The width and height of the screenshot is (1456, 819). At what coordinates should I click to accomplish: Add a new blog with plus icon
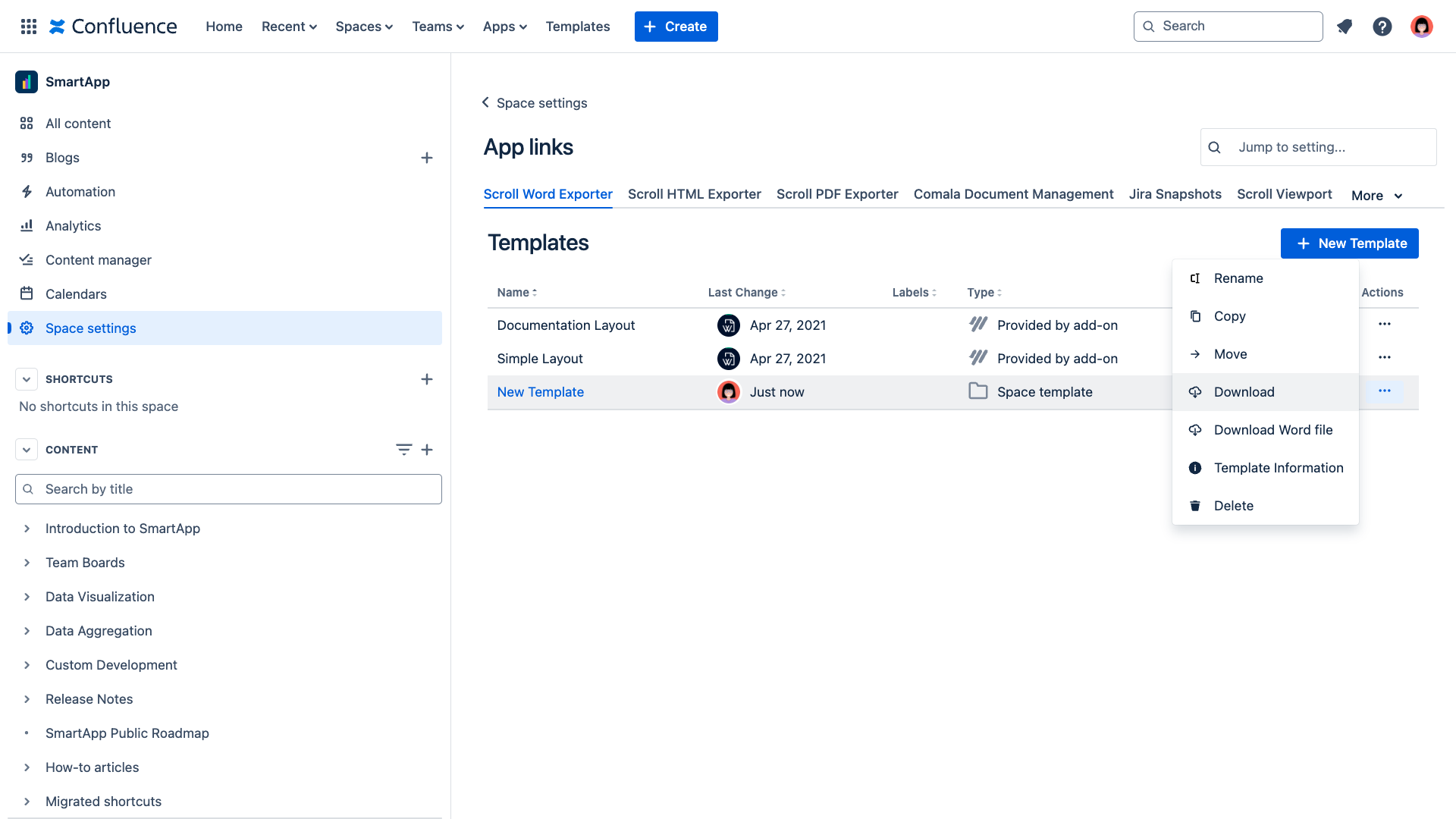tap(427, 158)
